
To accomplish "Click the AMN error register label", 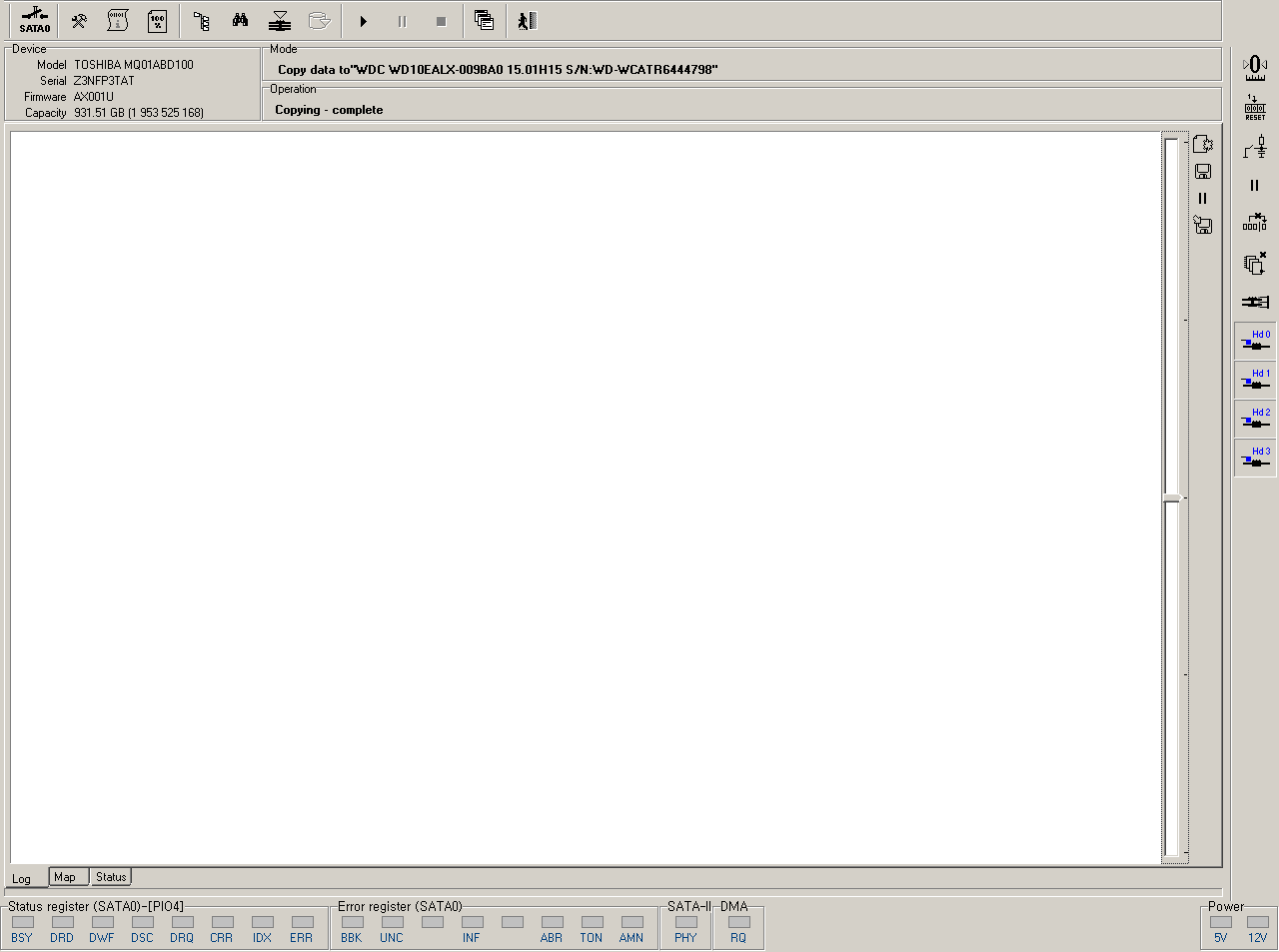I will (x=632, y=938).
